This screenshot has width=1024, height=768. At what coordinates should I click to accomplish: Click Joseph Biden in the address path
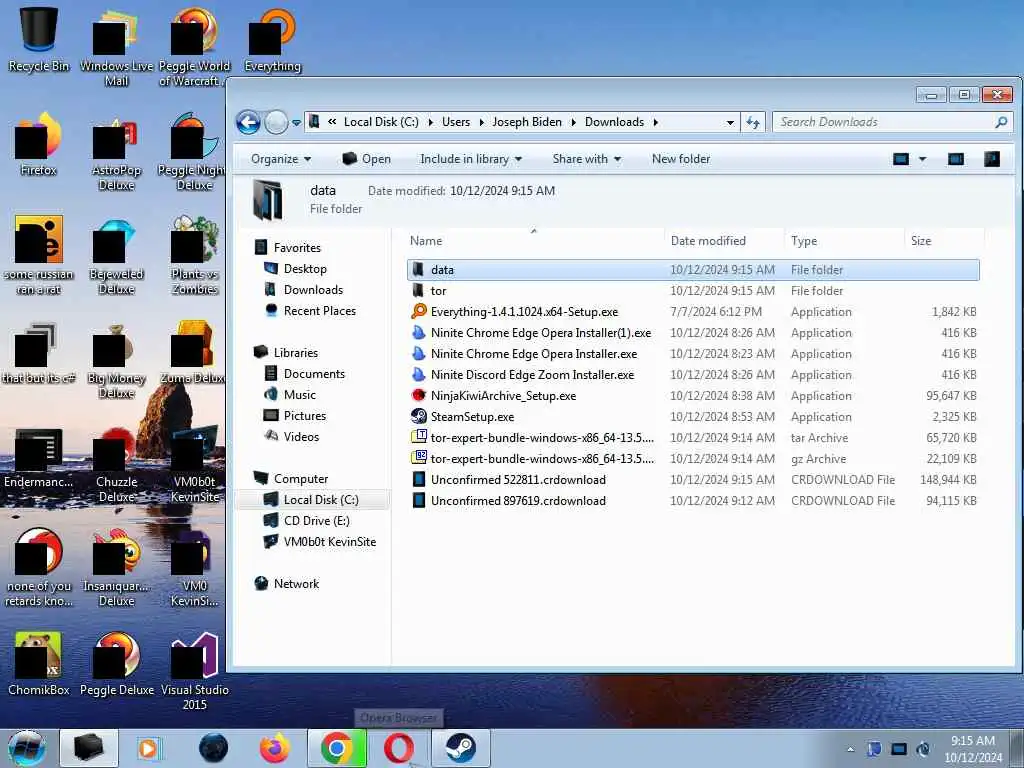(x=526, y=122)
